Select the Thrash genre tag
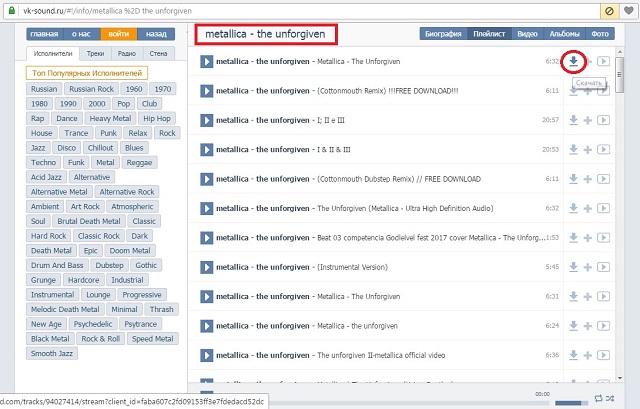The image size is (640, 409). tap(162, 309)
